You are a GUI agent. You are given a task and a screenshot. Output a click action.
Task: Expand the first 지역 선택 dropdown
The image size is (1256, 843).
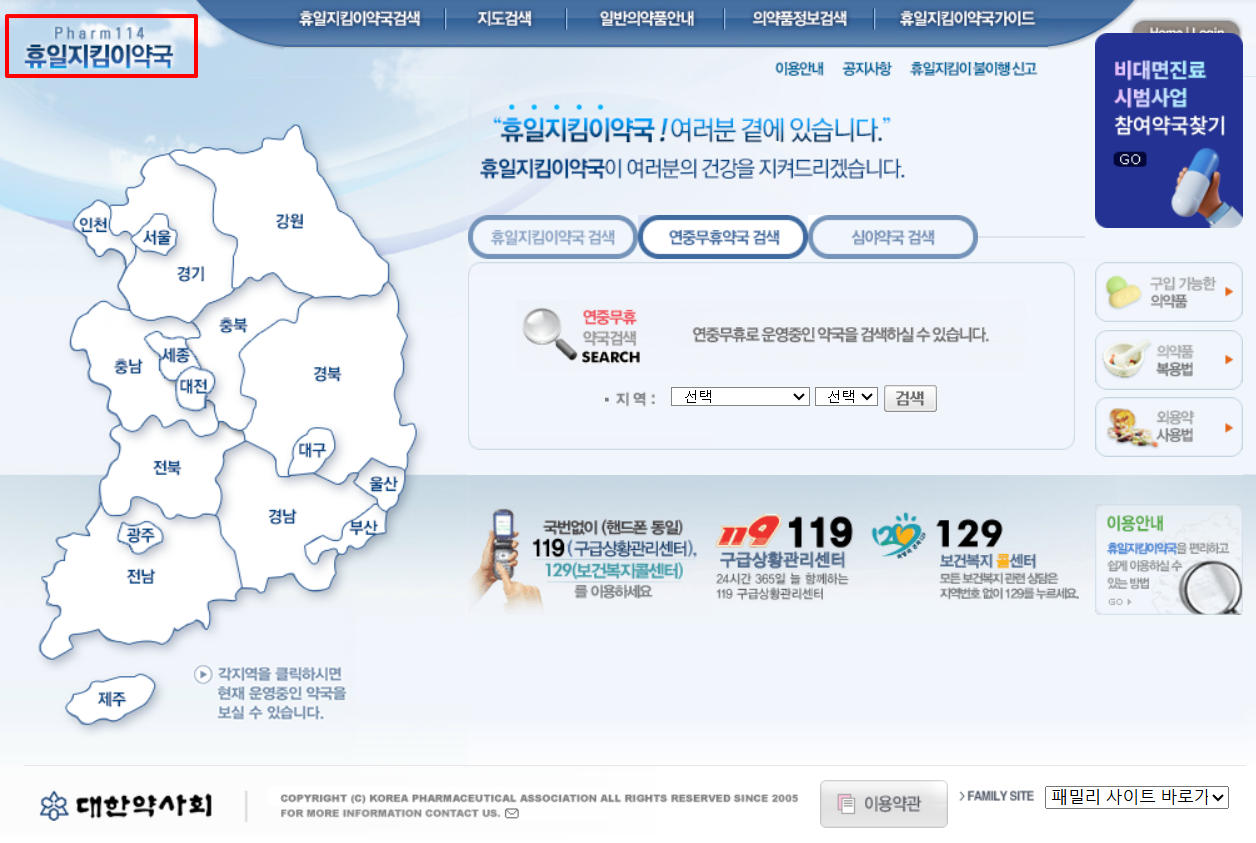click(x=740, y=397)
